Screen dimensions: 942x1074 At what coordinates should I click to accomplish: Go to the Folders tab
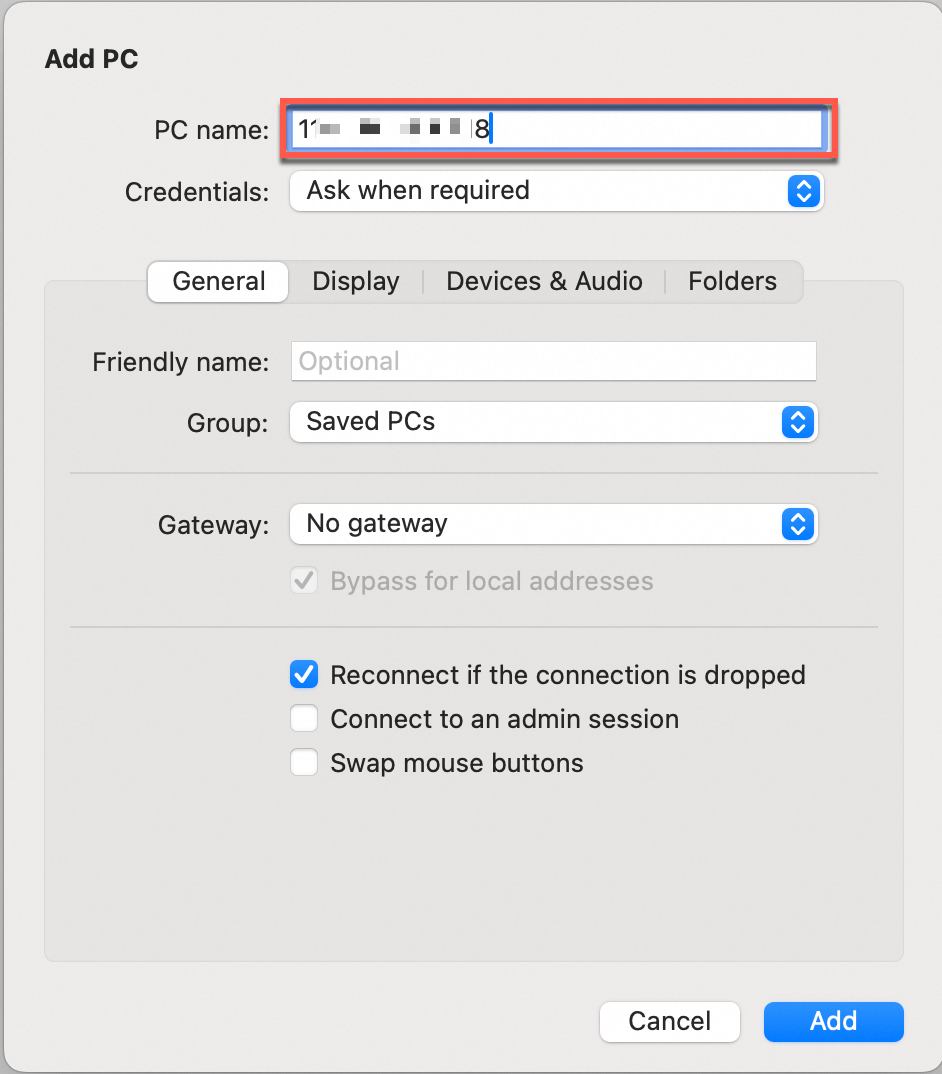tap(732, 282)
